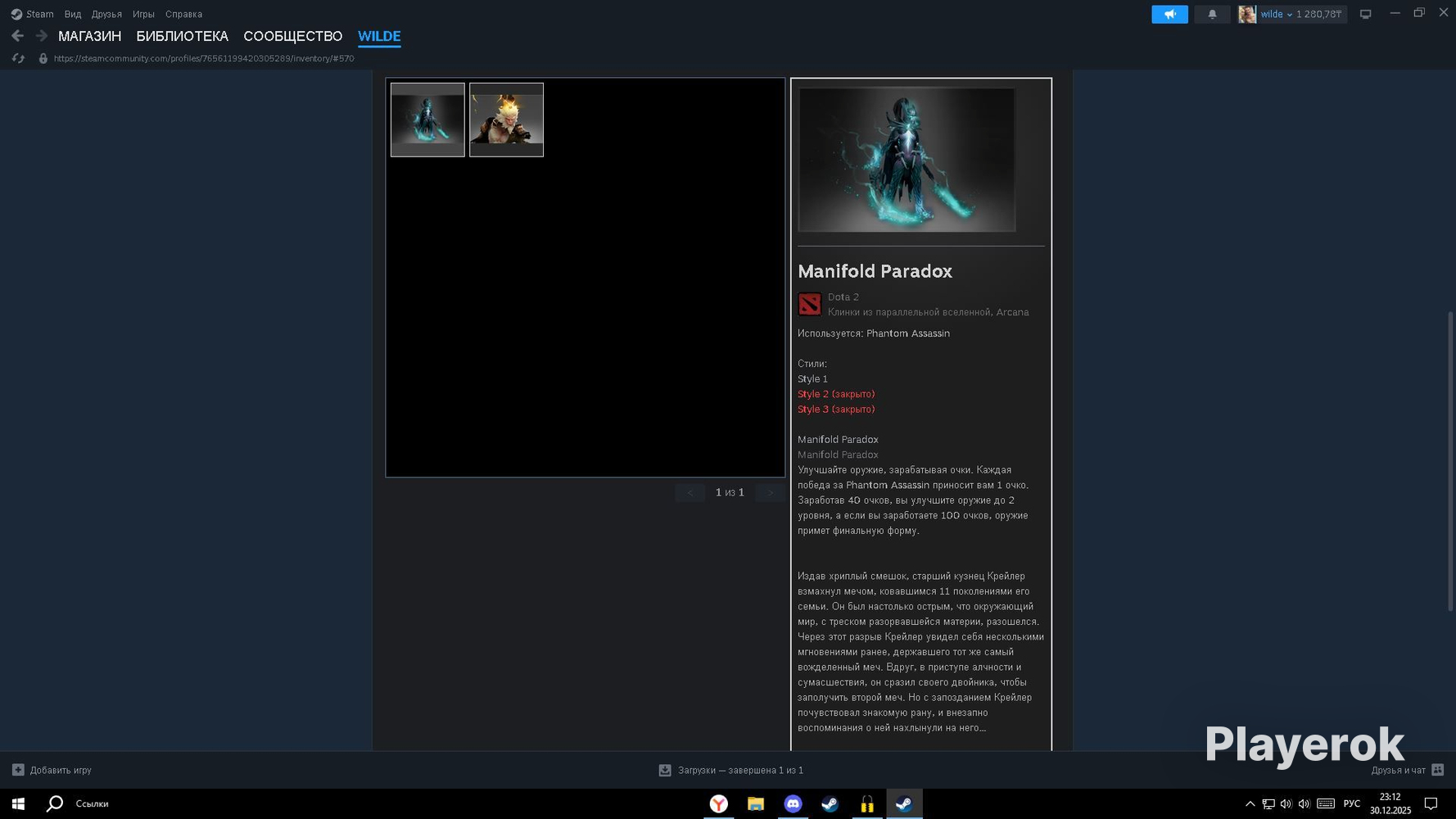
Task: Click the Добавить игру plus icon
Action: click(x=18, y=770)
